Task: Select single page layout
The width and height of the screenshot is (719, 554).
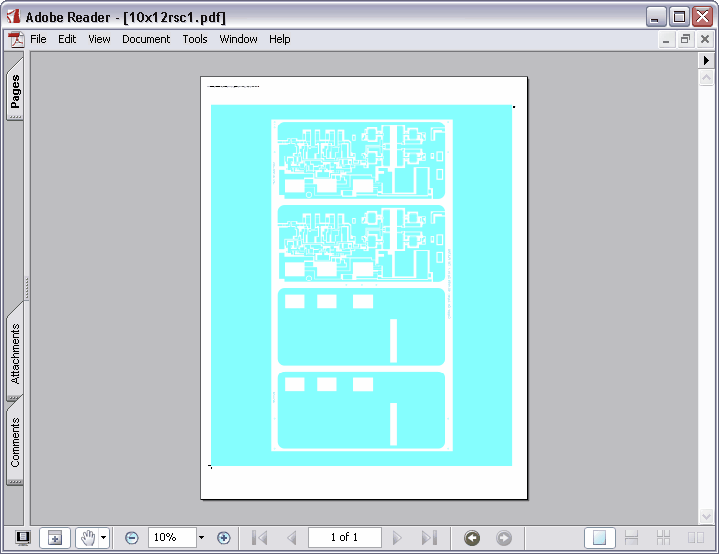Action: pos(599,537)
